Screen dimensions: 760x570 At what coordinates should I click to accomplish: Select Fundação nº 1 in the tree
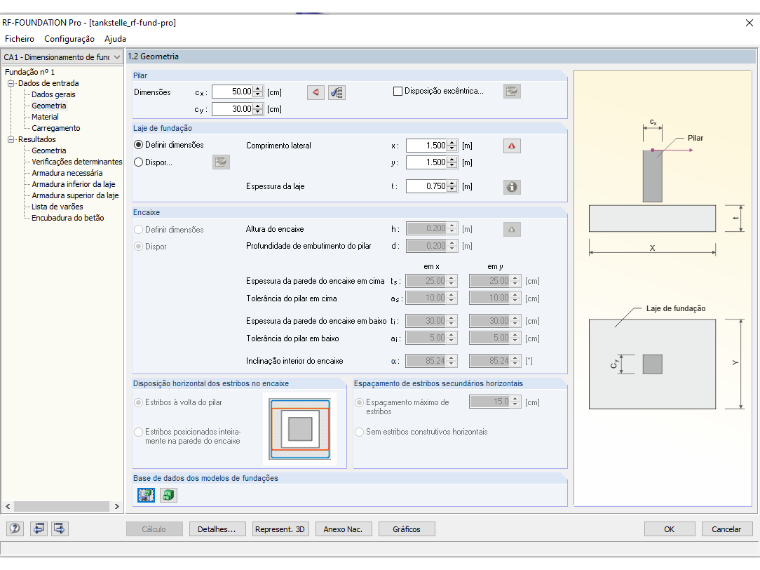(x=30, y=72)
